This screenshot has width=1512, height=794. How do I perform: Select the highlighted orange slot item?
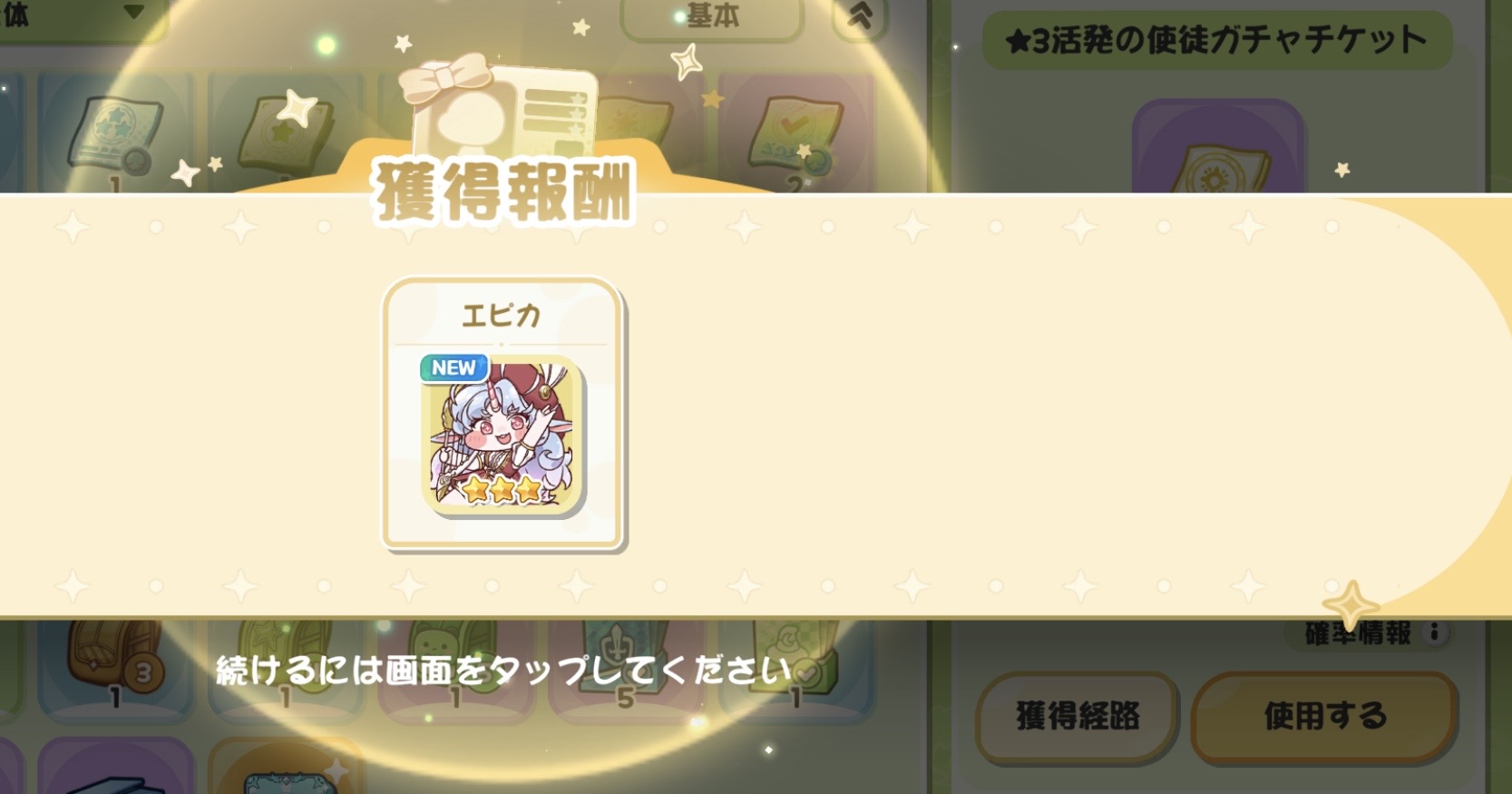[x=285, y=767]
